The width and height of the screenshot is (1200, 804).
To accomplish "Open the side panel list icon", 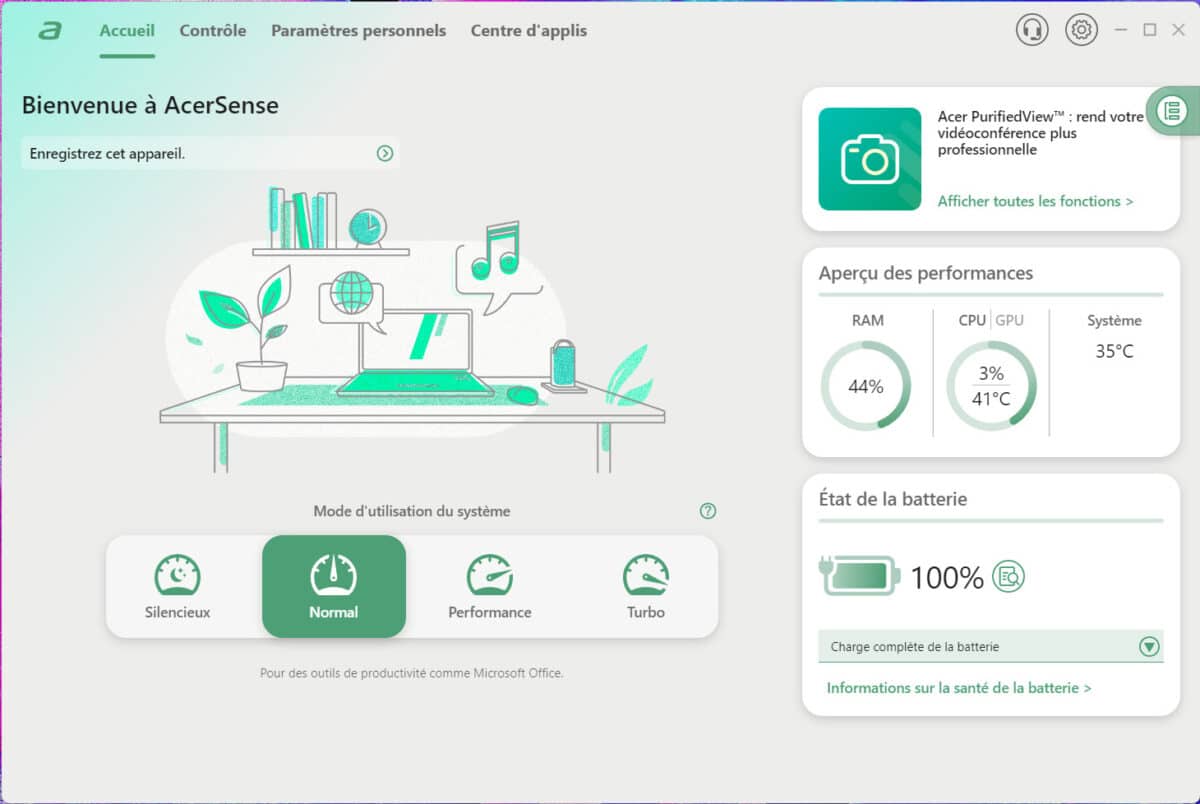I will [1172, 111].
